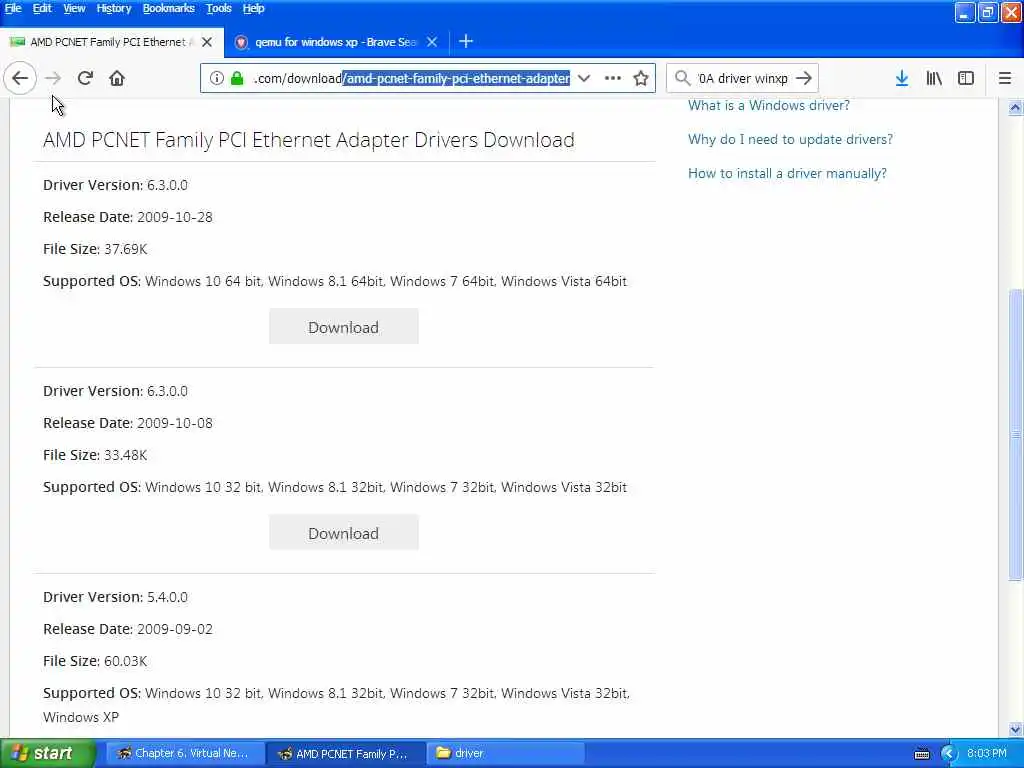The image size is (1024, 768).
Task: Open the Firefox hamburger menu
Action: tap(1005, 78)
